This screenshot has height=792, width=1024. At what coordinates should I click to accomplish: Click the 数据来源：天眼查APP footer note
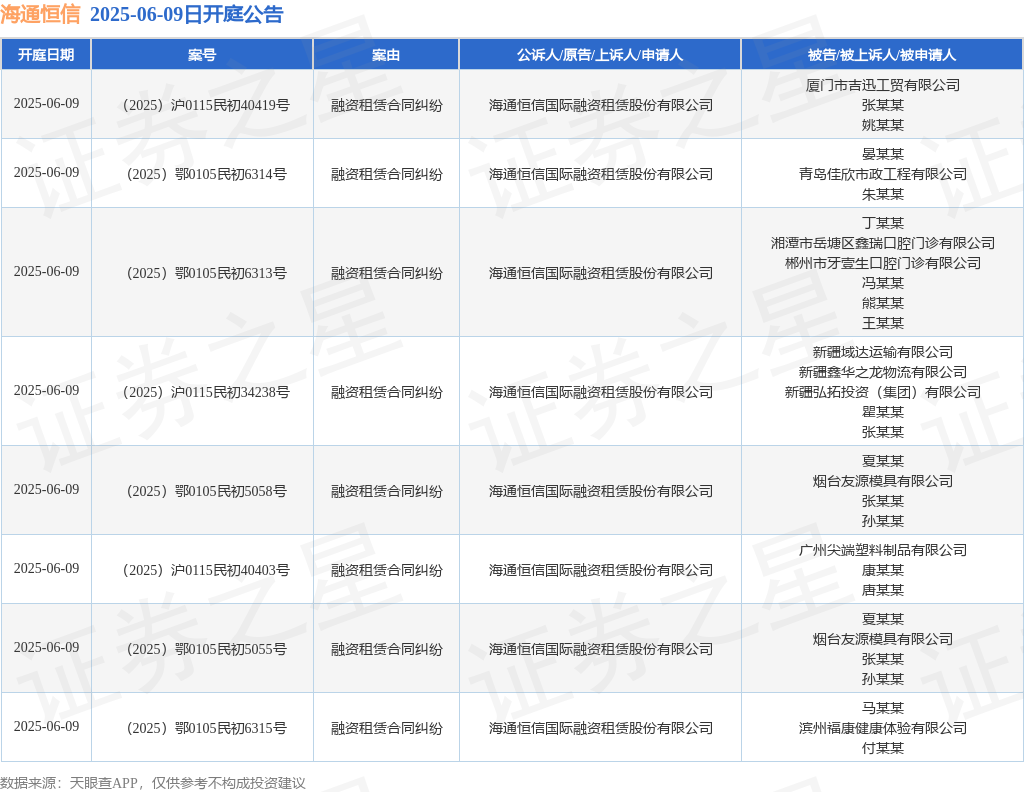[153, 783]
